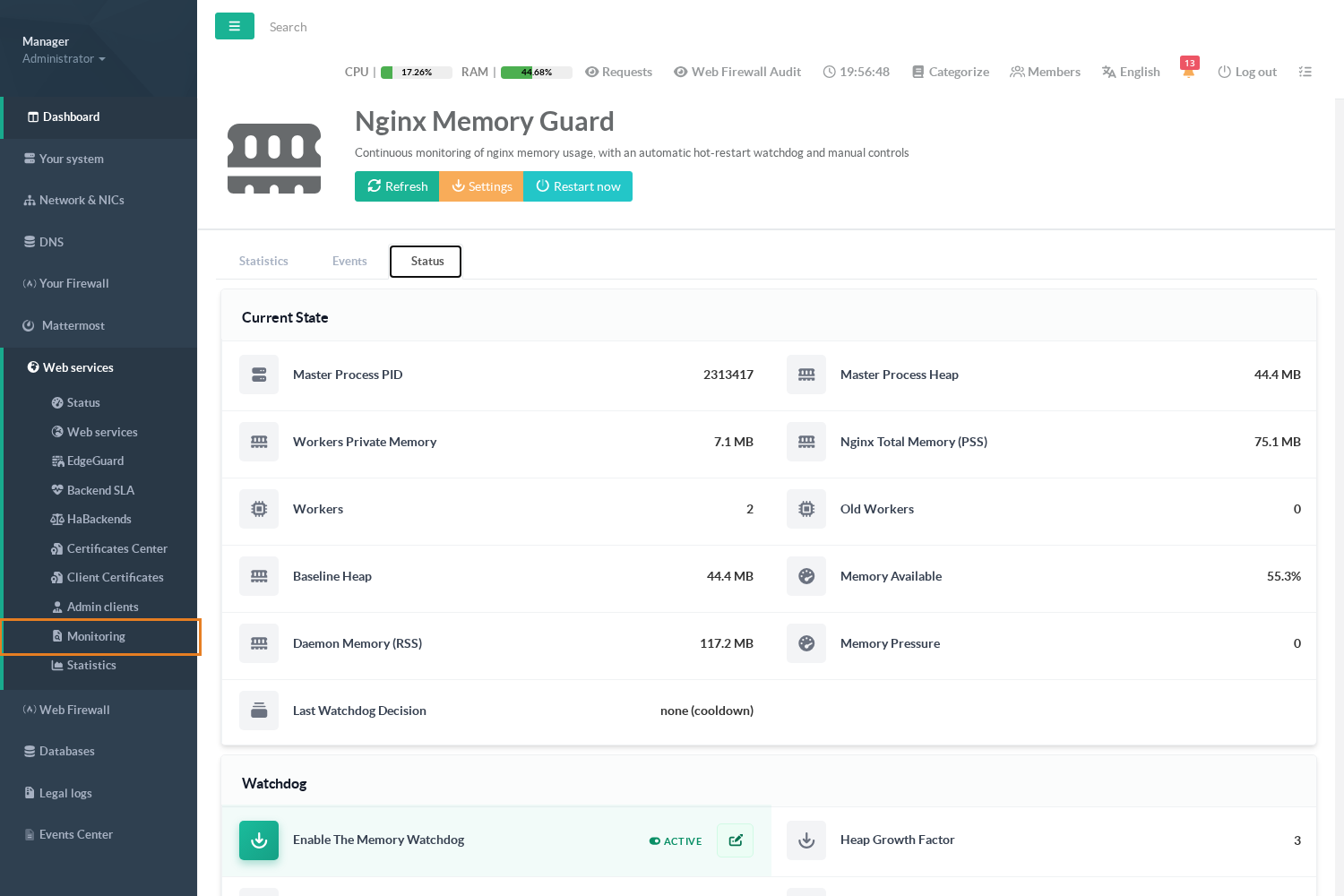Open Dashboard in the sidebar
This screenshot has height=896, width=1344.
[x=99, y=117]
